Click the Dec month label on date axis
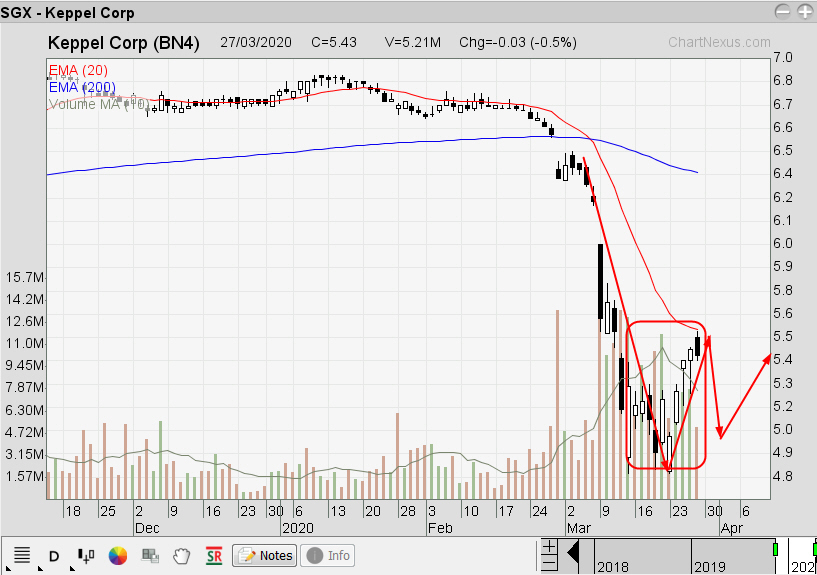This screenshot has height=575, width=817. pyautogui.click(x=147, y=528)
